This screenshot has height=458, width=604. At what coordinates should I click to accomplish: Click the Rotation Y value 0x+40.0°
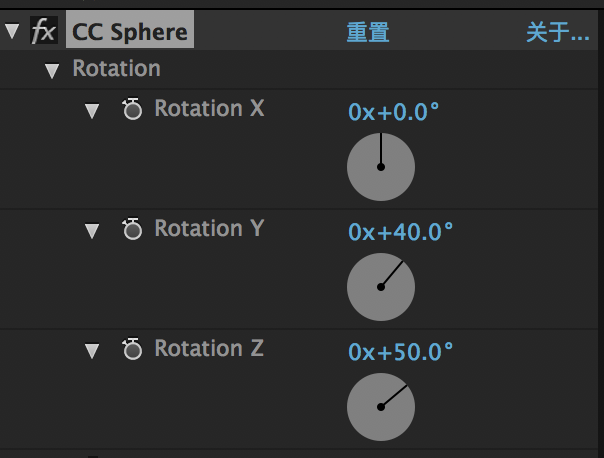click(x=400, y=232)
